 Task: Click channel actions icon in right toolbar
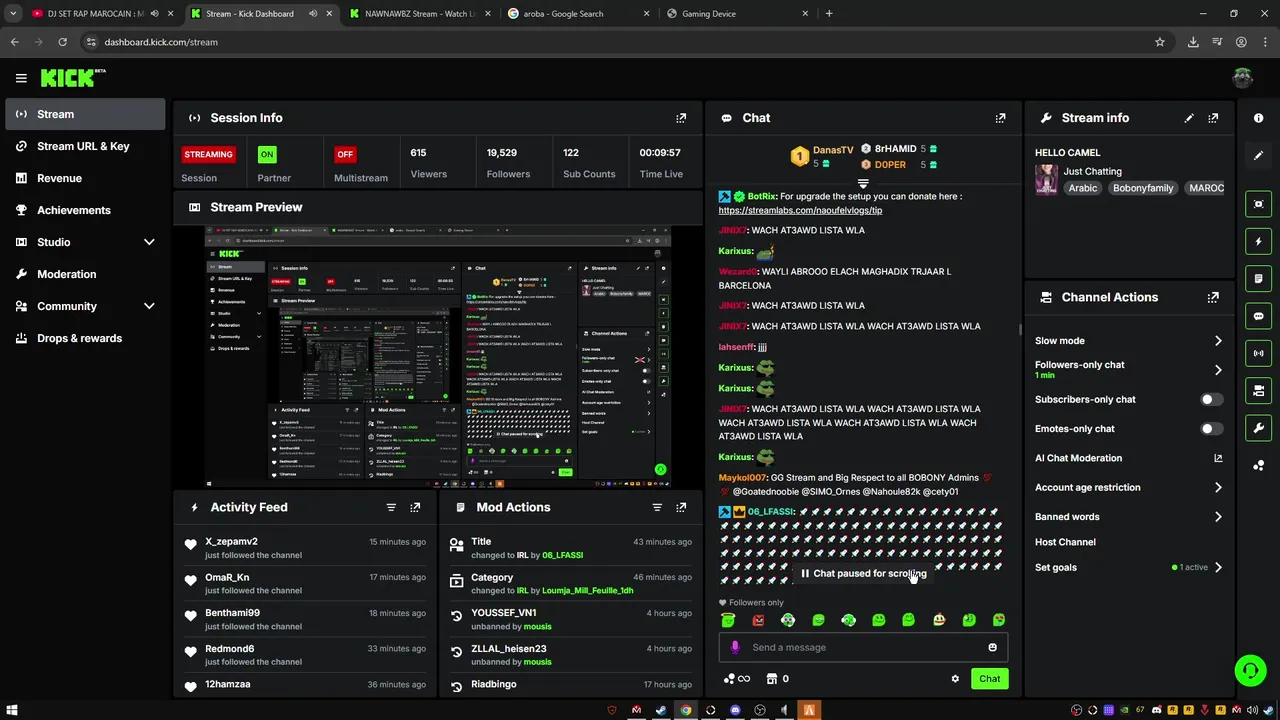point(1258,390)
